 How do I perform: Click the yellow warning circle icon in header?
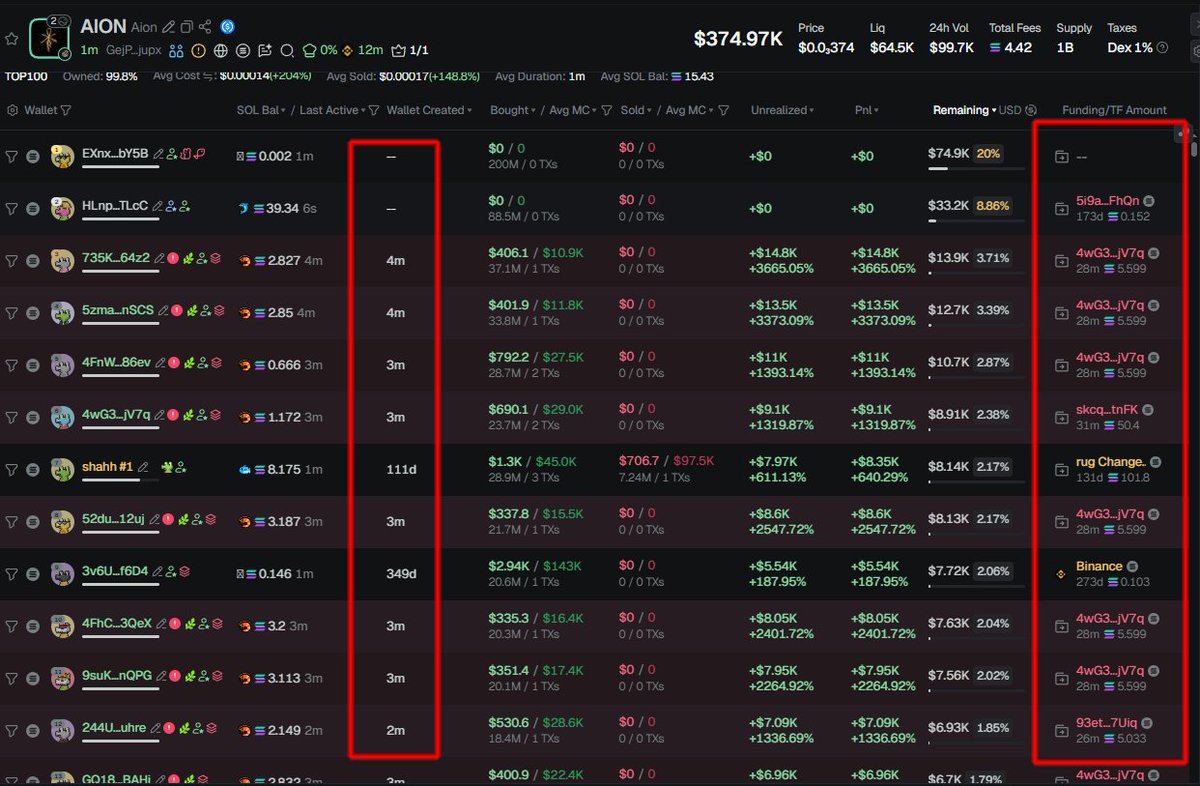pyautogui.click(x=198, y=50)
